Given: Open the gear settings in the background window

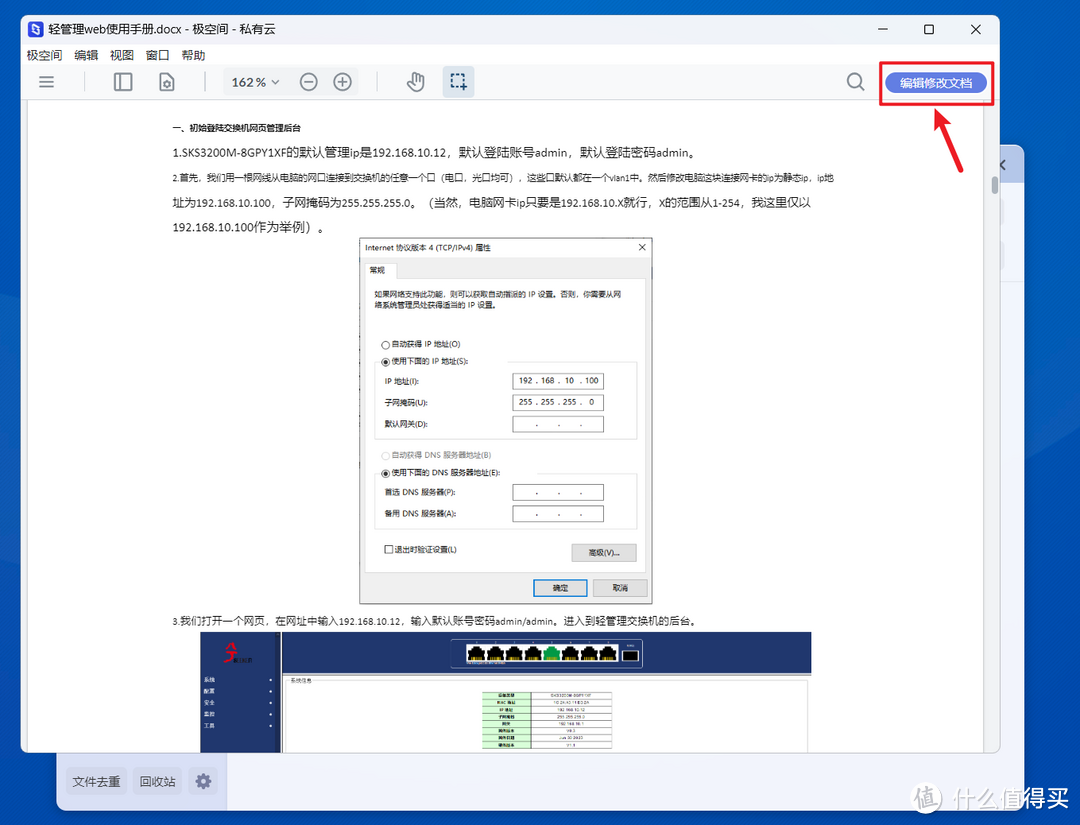Looking at the screenshot, I should [x=203, y=782].
